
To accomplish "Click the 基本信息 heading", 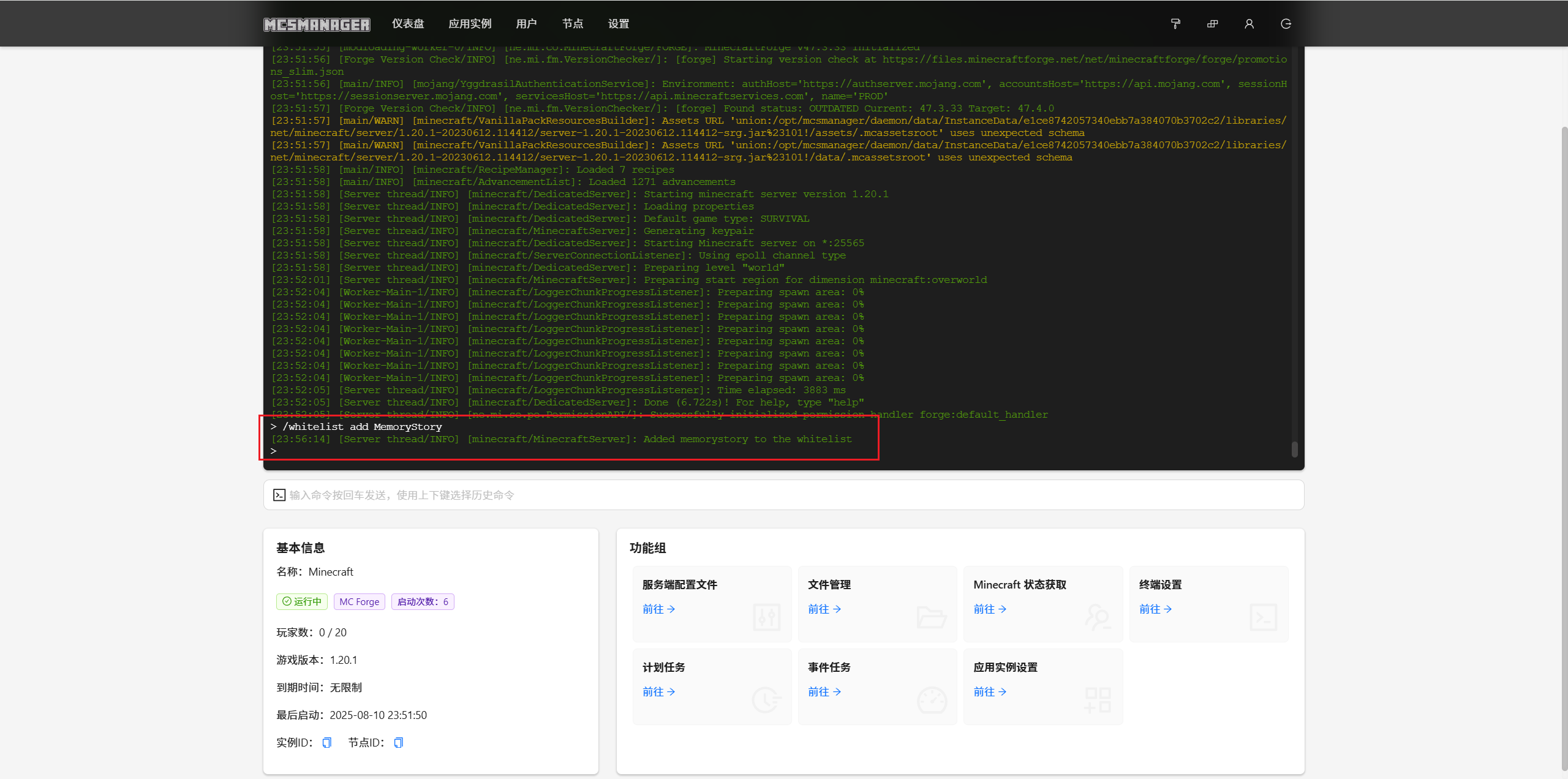I will click(300, 548).
